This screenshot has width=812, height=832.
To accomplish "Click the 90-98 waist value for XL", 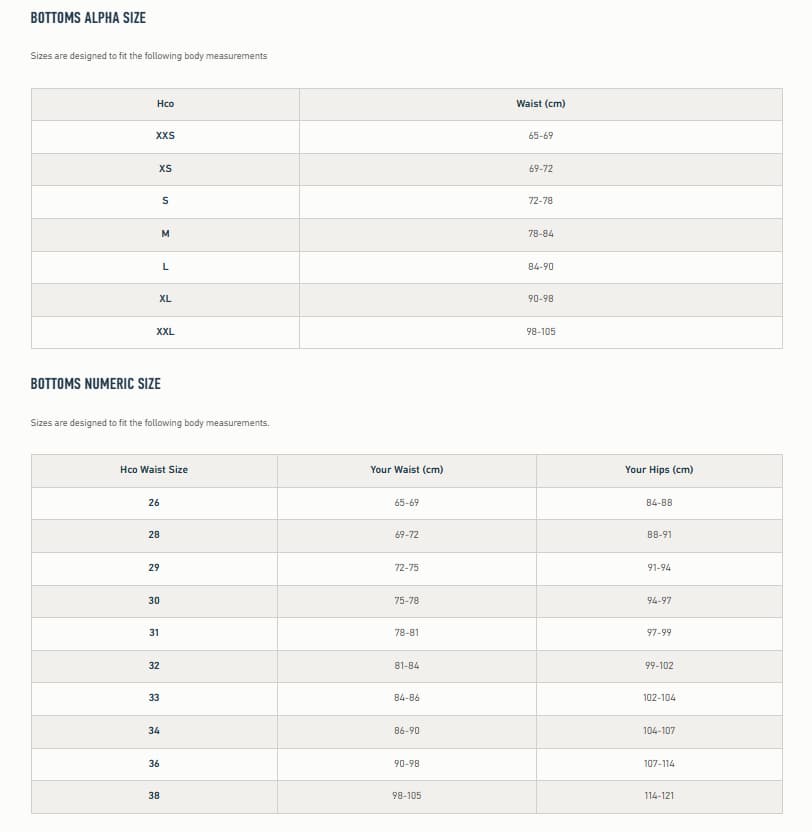I will coord(541,299).
